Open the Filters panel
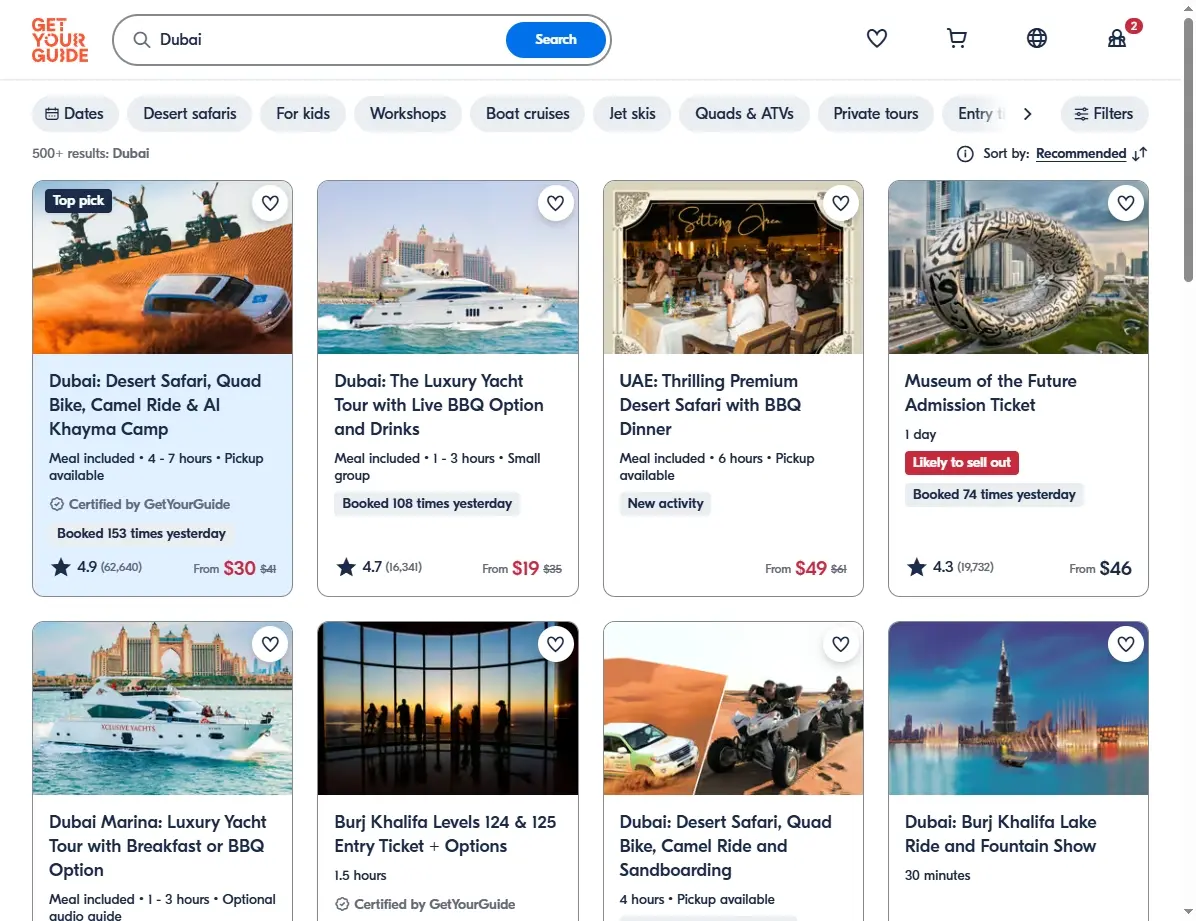Screen dimensions: 1196x921 [x=1104, y=114]
